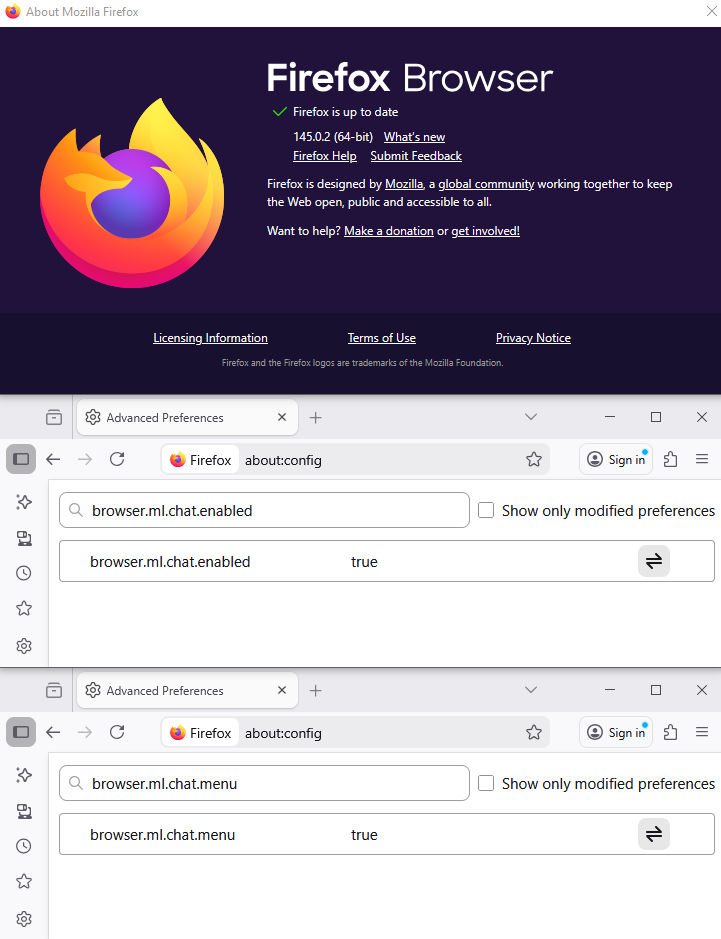The image size is (721, 939).
Task: Open Bookmarks sidebar star in chat.enabled window
Action: pos(24,609)
